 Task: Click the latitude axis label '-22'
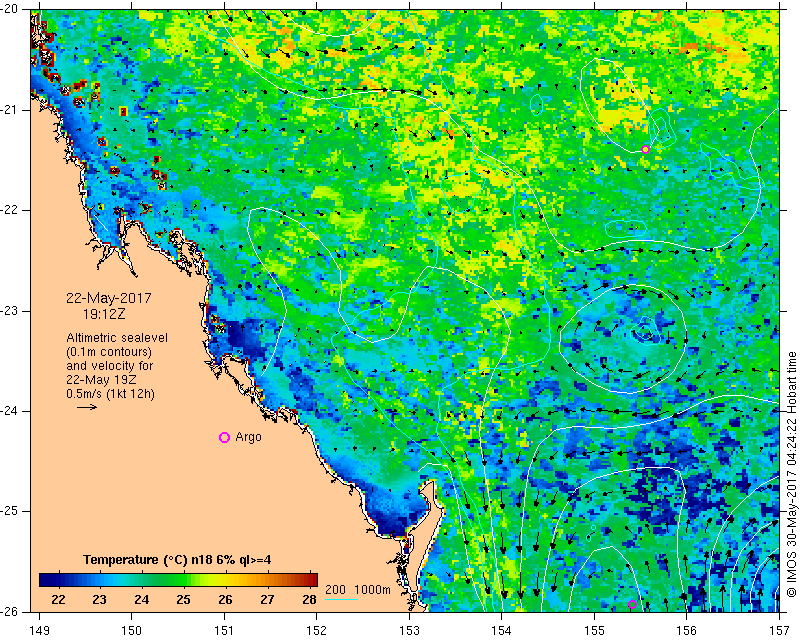click(9, 210)
